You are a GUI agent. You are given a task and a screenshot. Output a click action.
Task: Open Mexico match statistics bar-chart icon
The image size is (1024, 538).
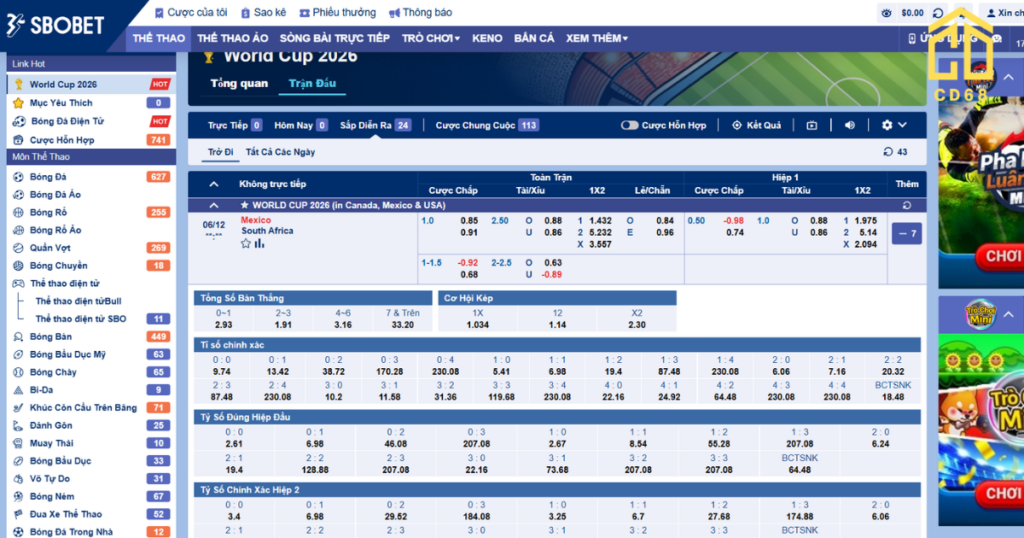pos(259,244)
